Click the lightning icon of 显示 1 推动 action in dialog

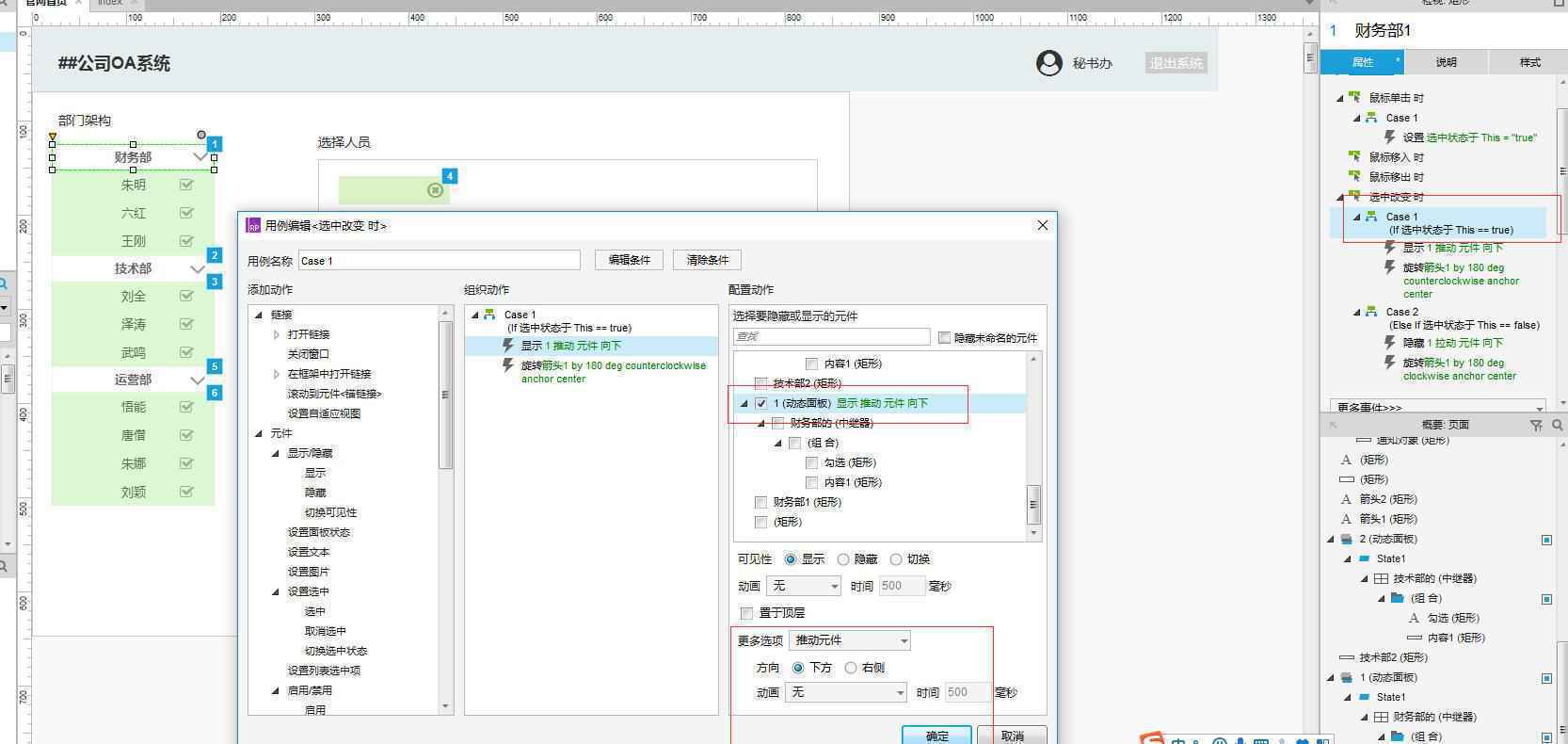tap(508, 346)
